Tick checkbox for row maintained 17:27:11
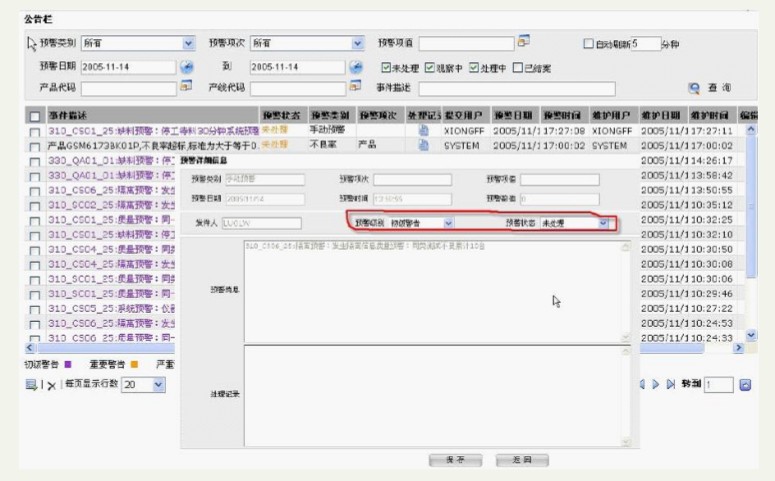The image size is (775, 481). click(x=35, y=132)
